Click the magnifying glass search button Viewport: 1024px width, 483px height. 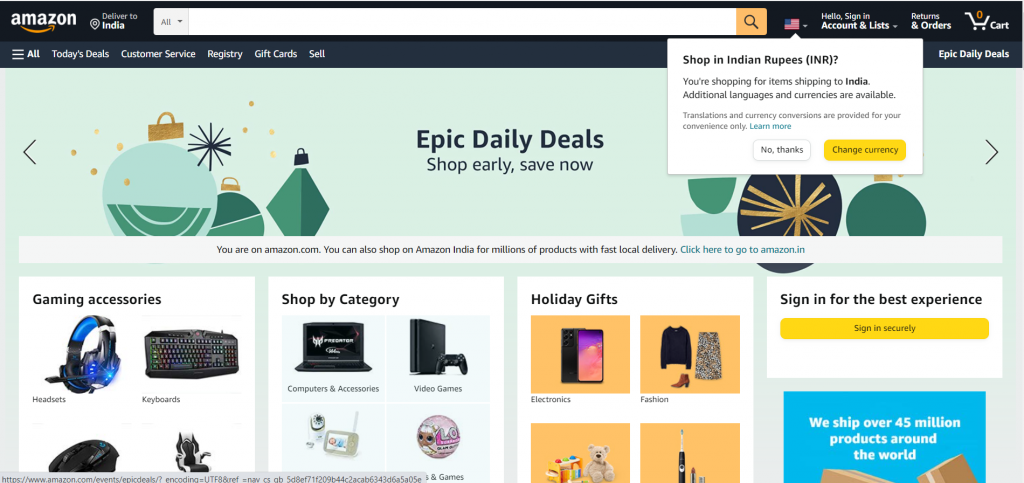pyautogui.click(x=751, y=22)
